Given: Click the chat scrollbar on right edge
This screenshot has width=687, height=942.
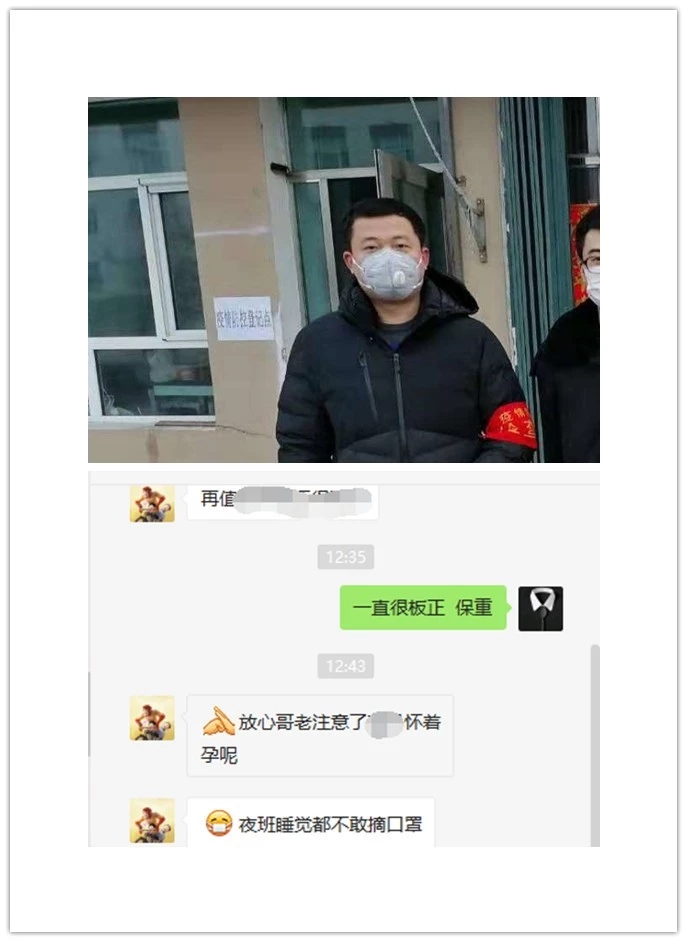Looking at the screenshot, I should (595, 745).
